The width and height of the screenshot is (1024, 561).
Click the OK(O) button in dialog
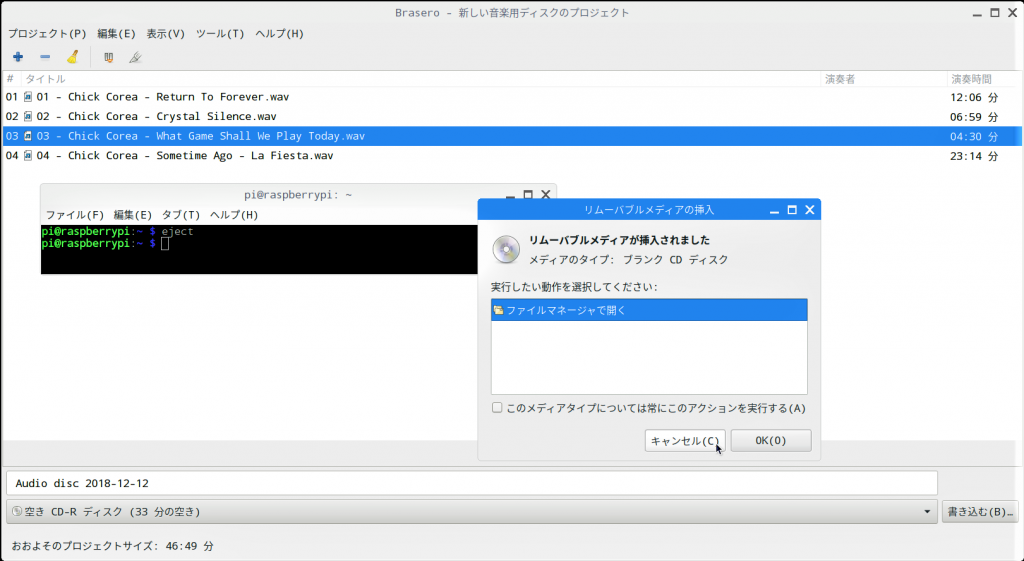pyautogui.click(x=771, y=441)
